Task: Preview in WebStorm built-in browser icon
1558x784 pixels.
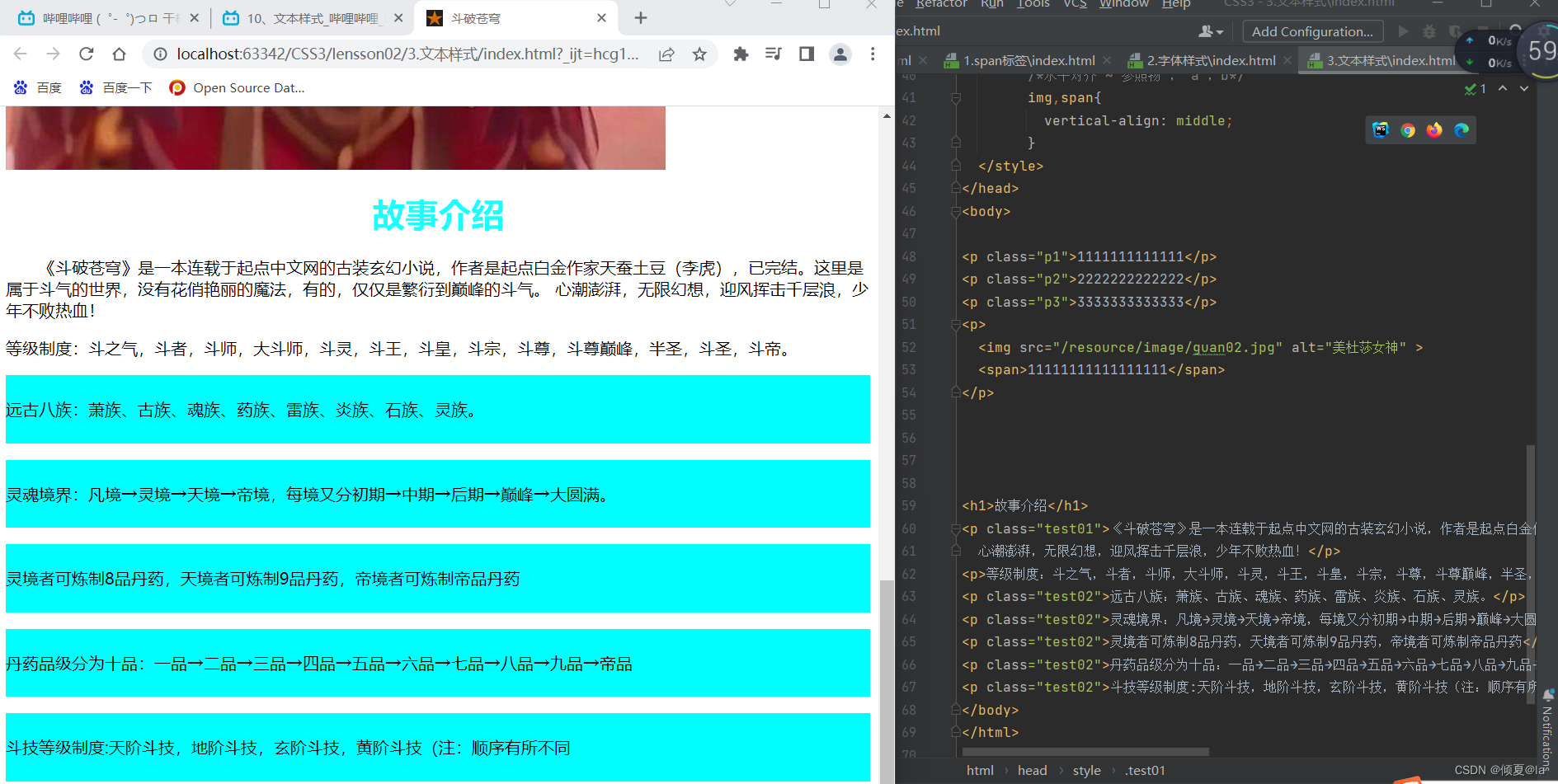Action: pyautogui.click(x=1381, y=129)
